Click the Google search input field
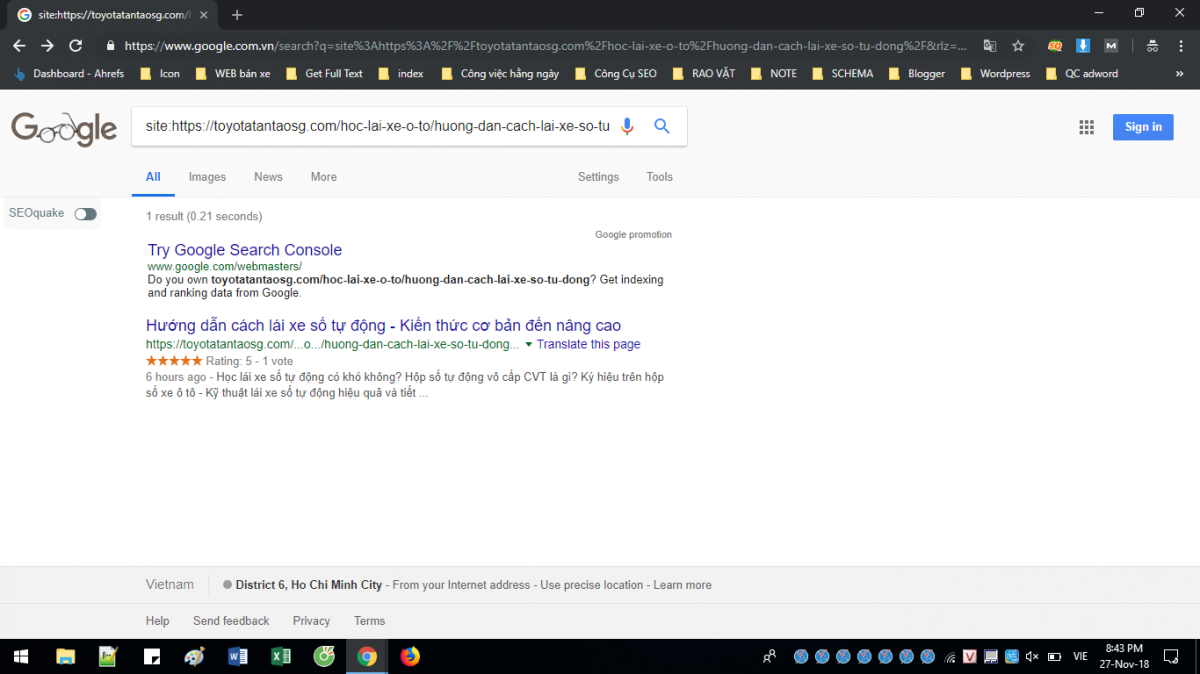The height and width of the screenshot is (674, 1200). [377, 126]
